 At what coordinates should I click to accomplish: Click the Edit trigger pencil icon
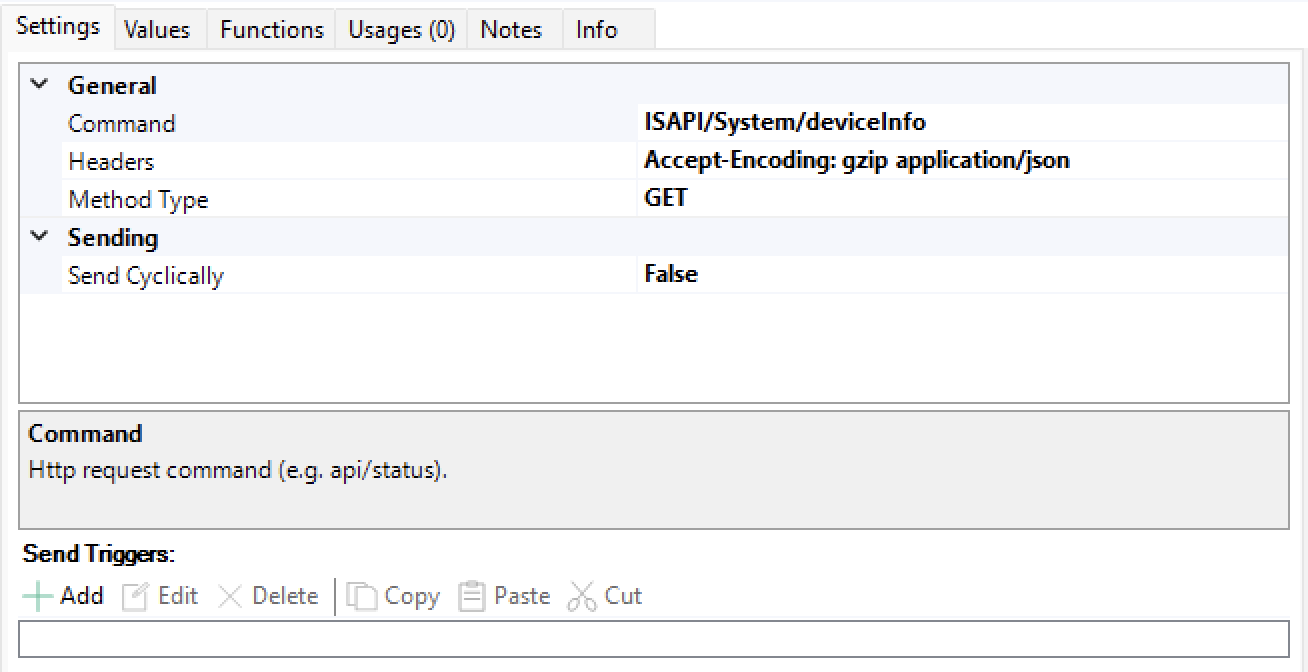[x=135, y=597]
